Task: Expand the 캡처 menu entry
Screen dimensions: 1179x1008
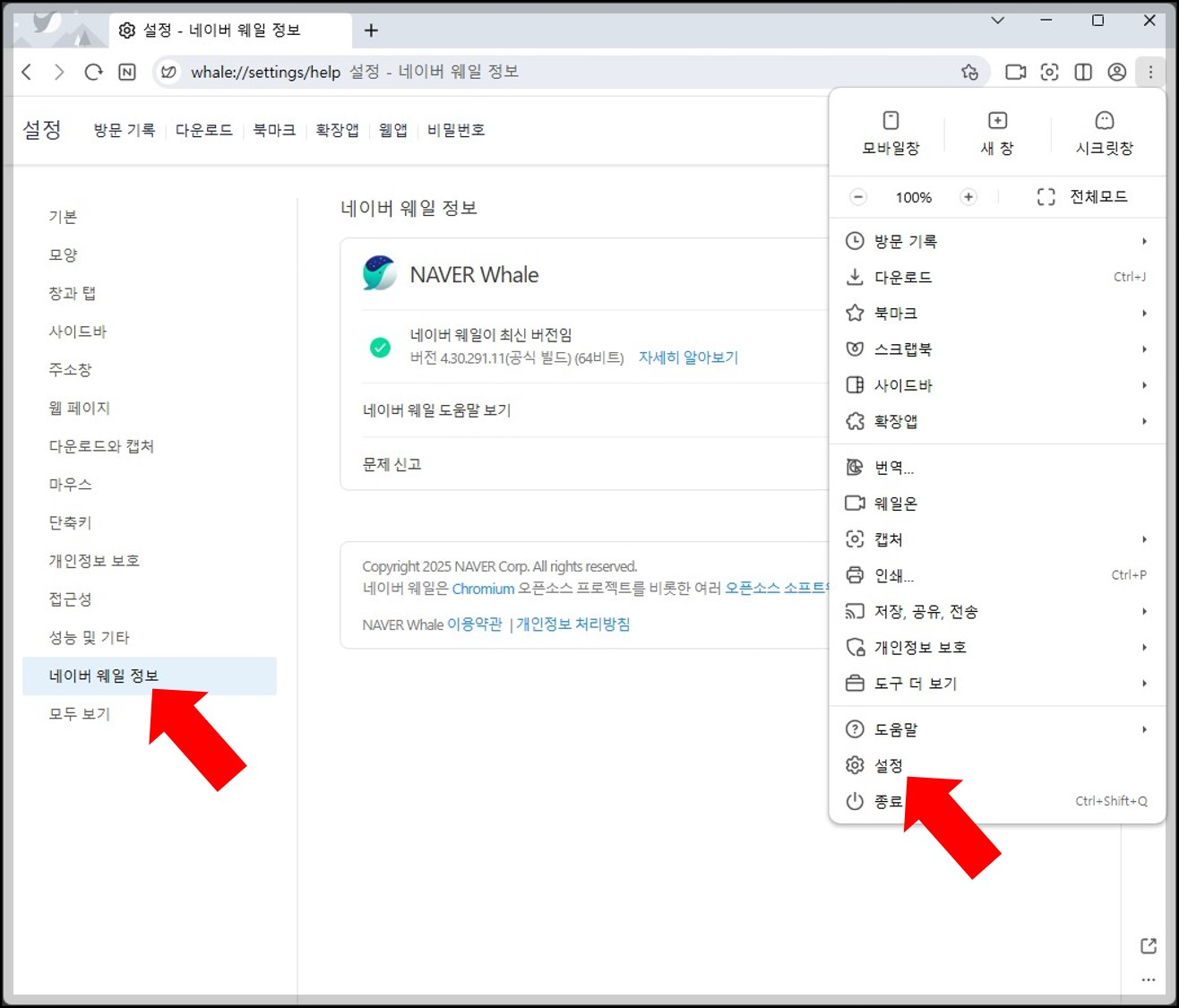Action: click(x=997, y=539)
